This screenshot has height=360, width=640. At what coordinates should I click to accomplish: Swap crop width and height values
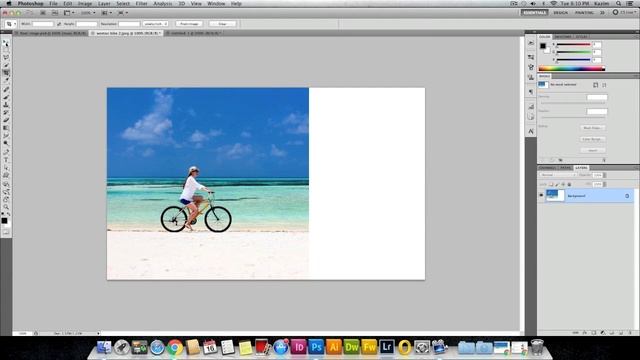point(59,24)
